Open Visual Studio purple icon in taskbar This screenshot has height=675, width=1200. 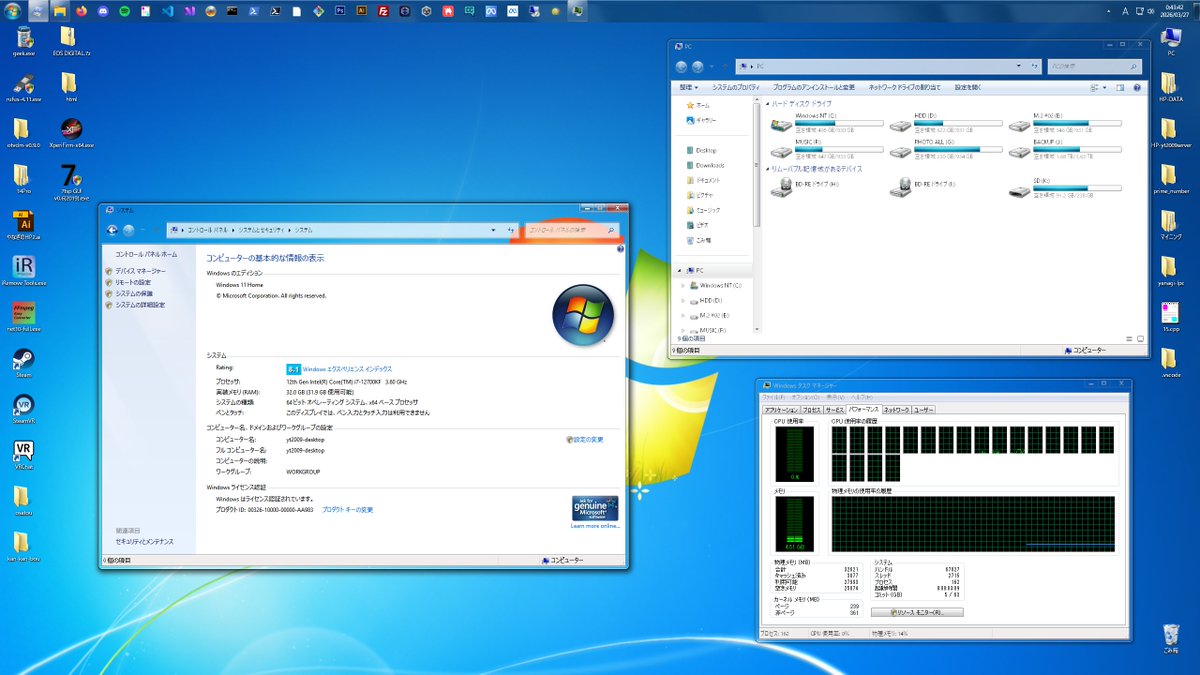(x=189, y=11)
